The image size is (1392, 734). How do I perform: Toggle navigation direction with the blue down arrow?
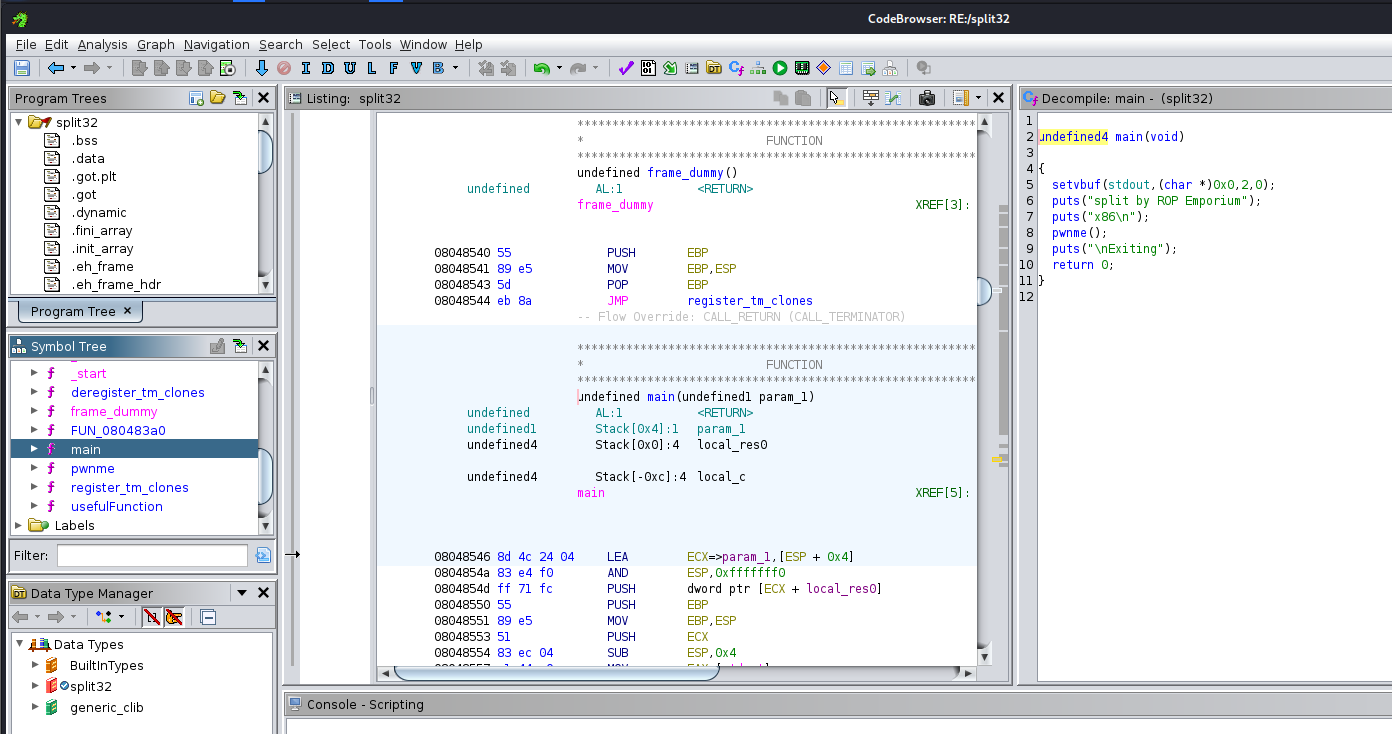(262, 68)
